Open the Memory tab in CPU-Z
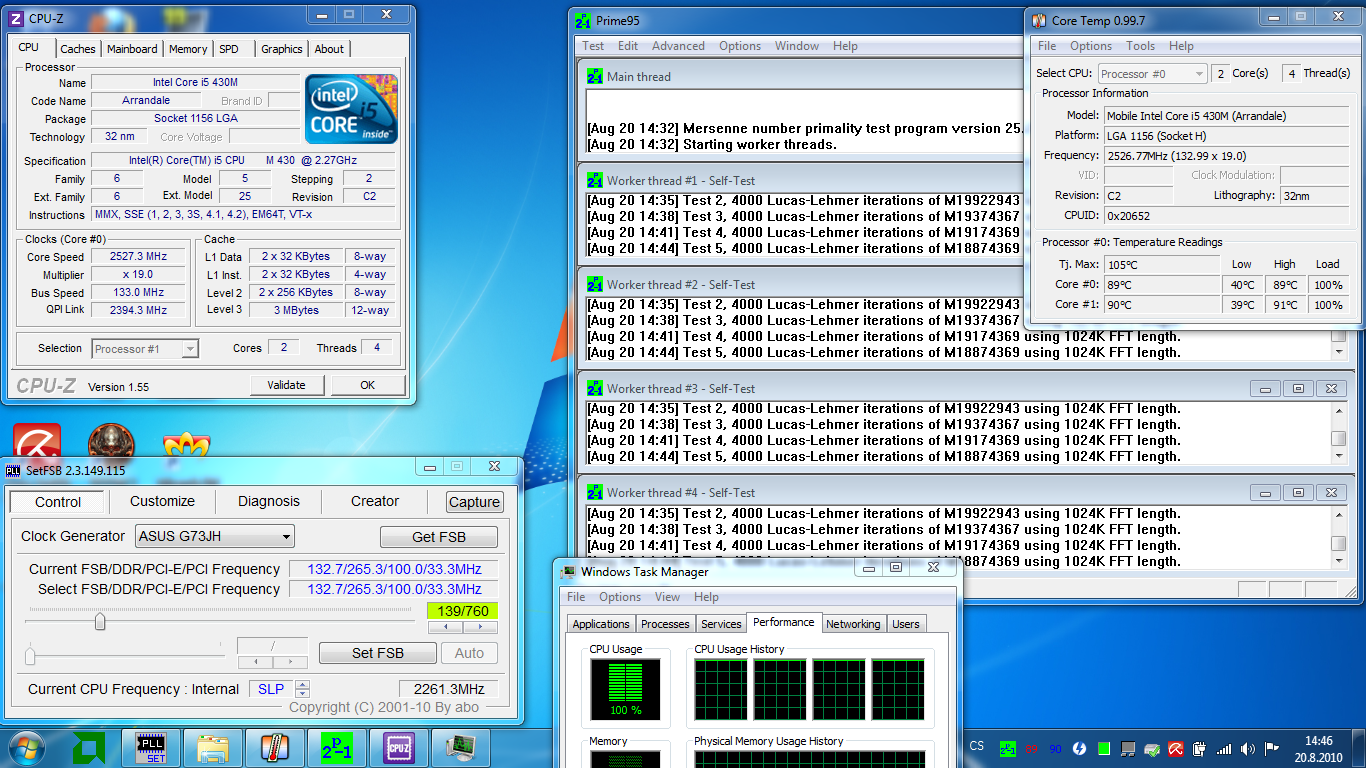Image resolution: width=1366 pixels, height=768 pixels. coord(188,49)
